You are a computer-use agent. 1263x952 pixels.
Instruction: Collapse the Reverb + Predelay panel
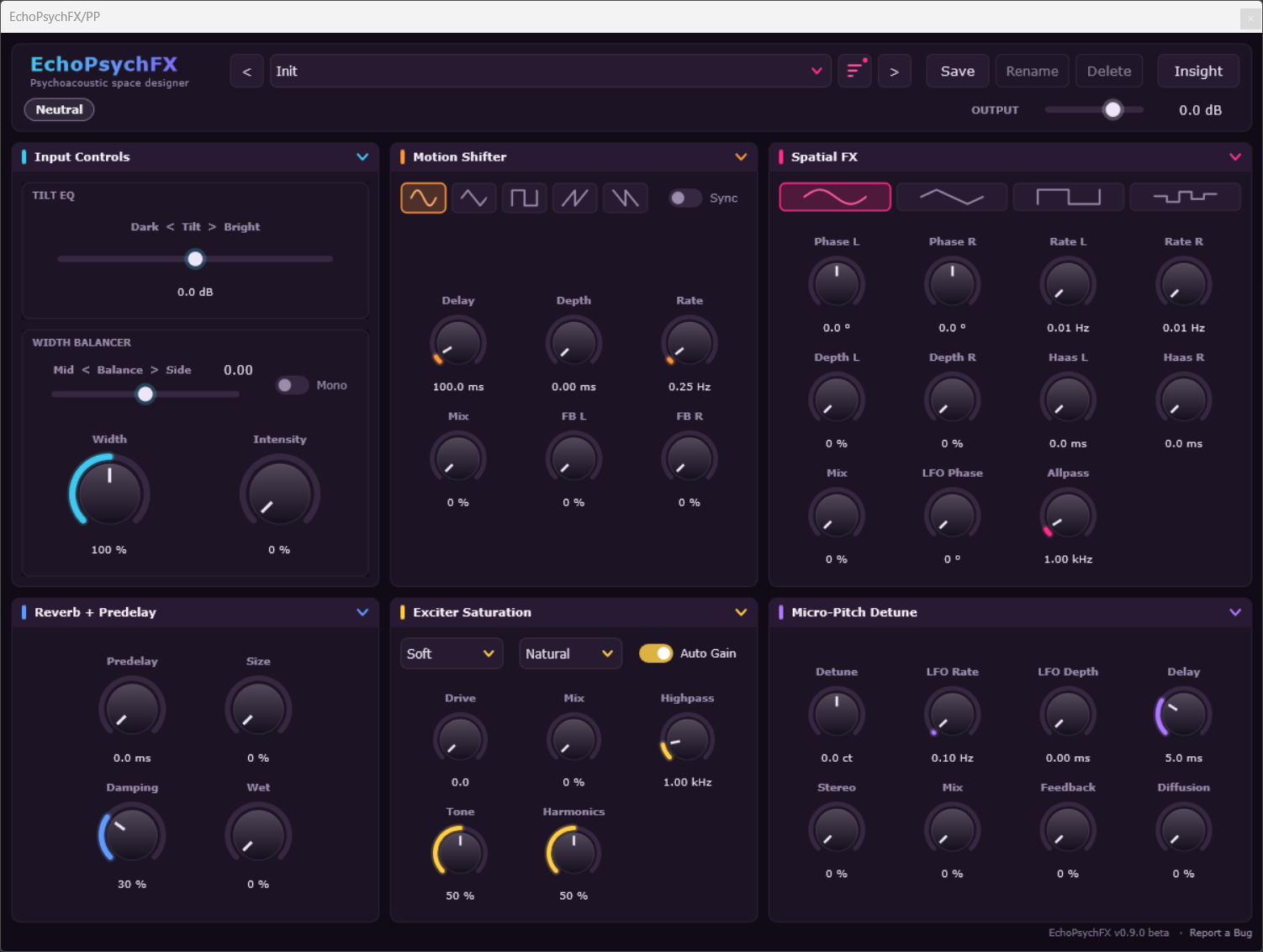[362, 612]
